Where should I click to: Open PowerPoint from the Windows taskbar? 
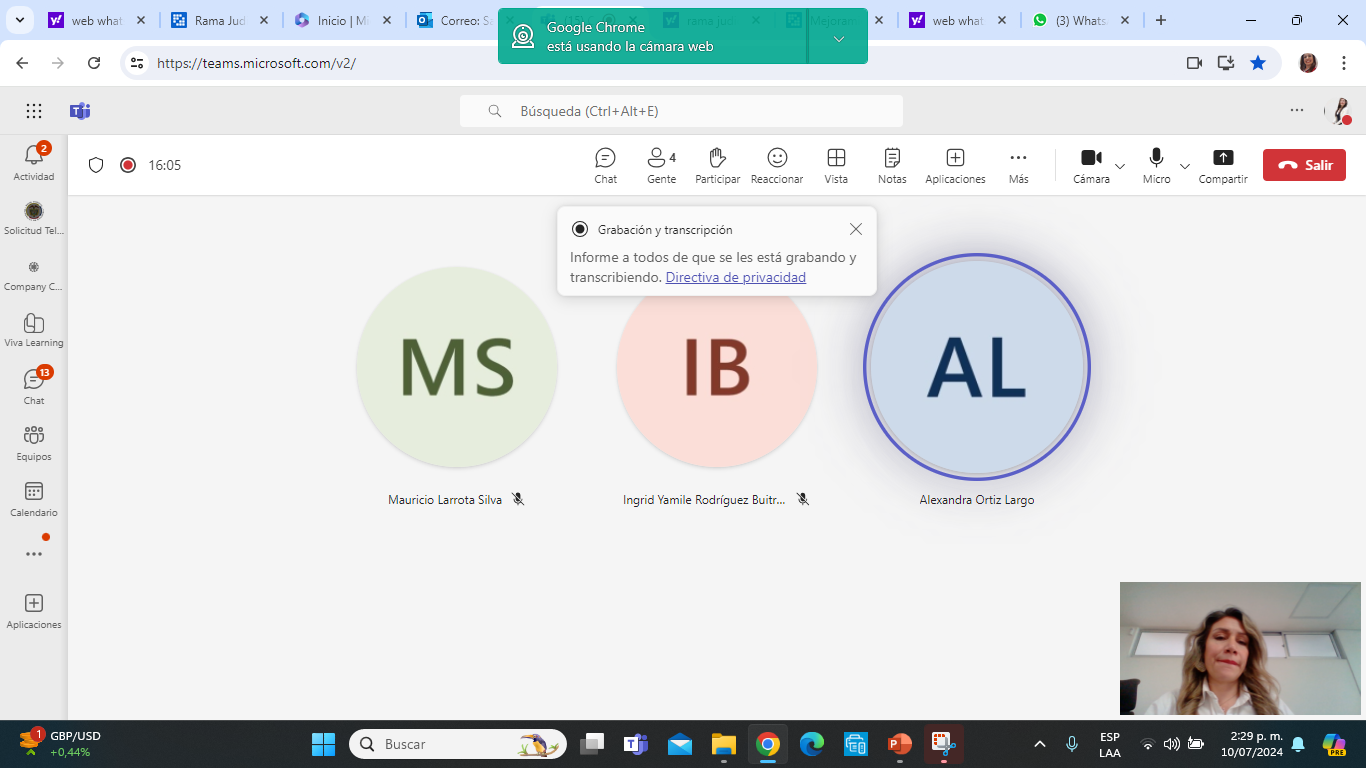(899, 744)
